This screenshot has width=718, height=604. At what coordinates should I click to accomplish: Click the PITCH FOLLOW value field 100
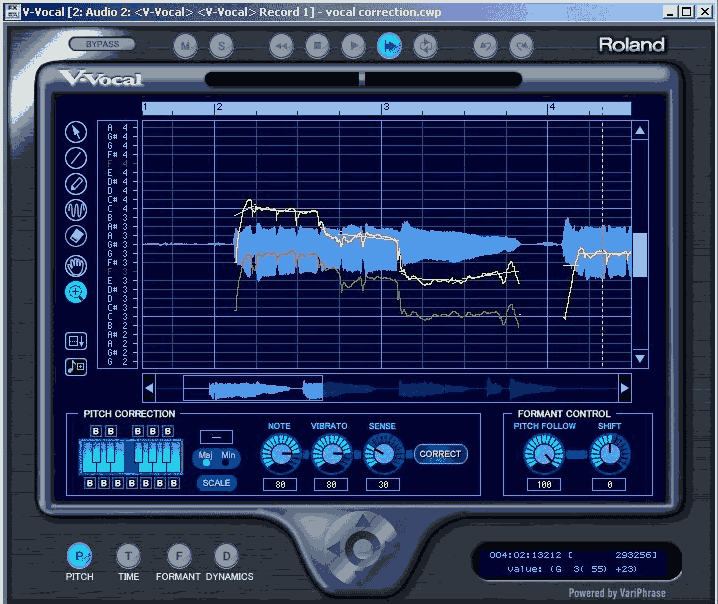544,484
